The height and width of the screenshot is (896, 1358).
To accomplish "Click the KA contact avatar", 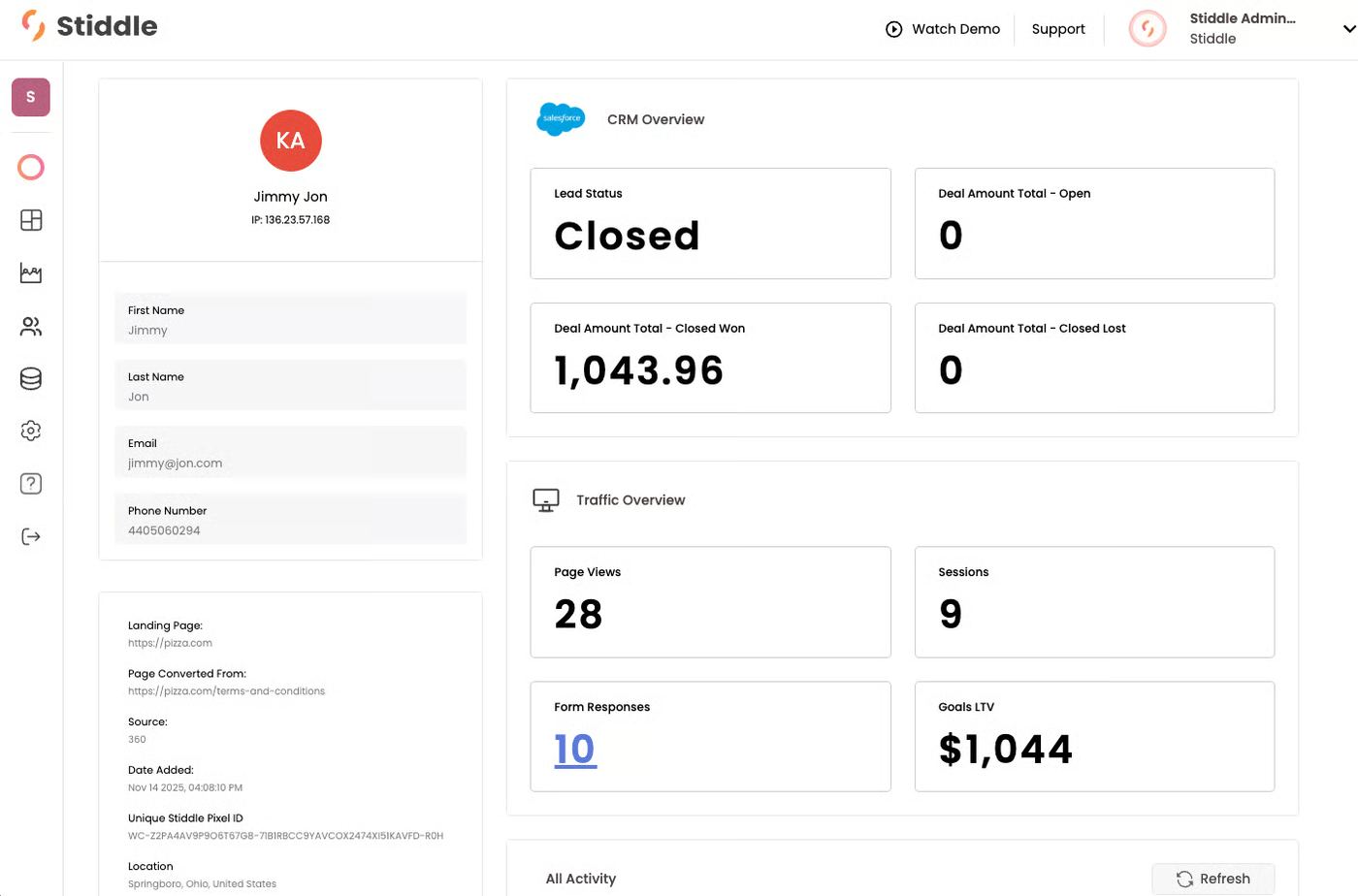I will tap(291, 141).
